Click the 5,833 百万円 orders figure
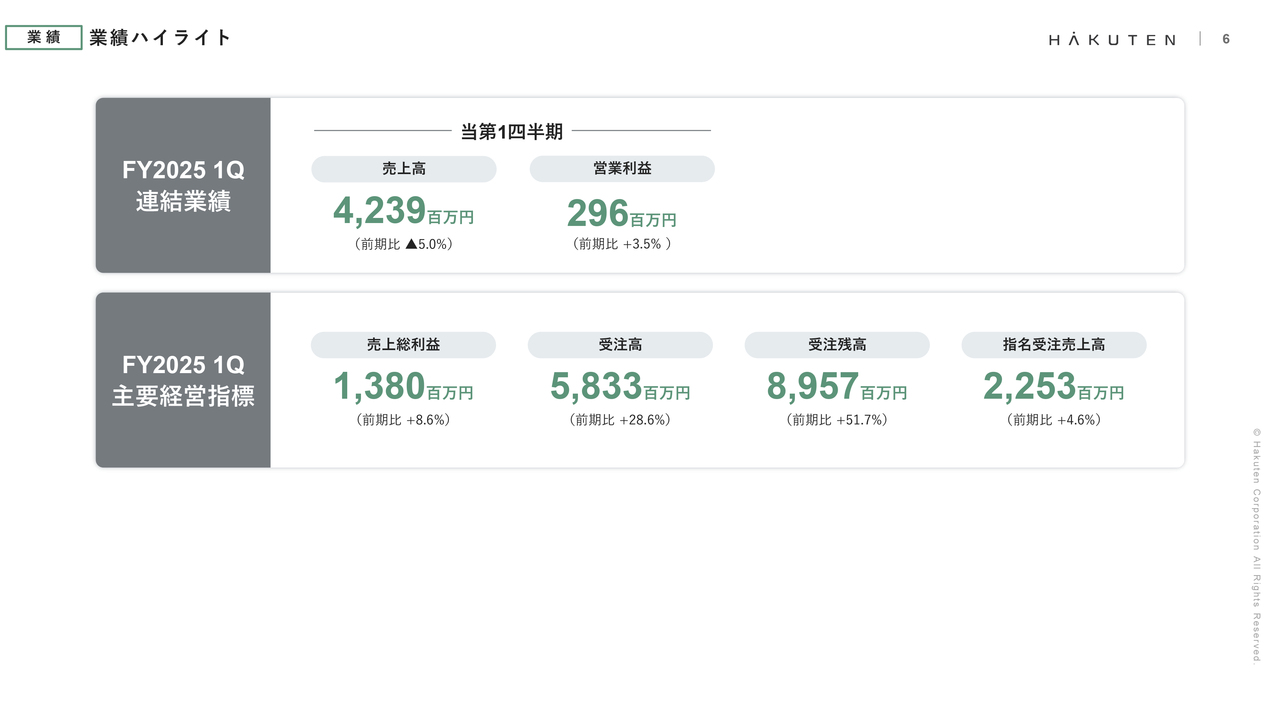 [x=620, y=387]
